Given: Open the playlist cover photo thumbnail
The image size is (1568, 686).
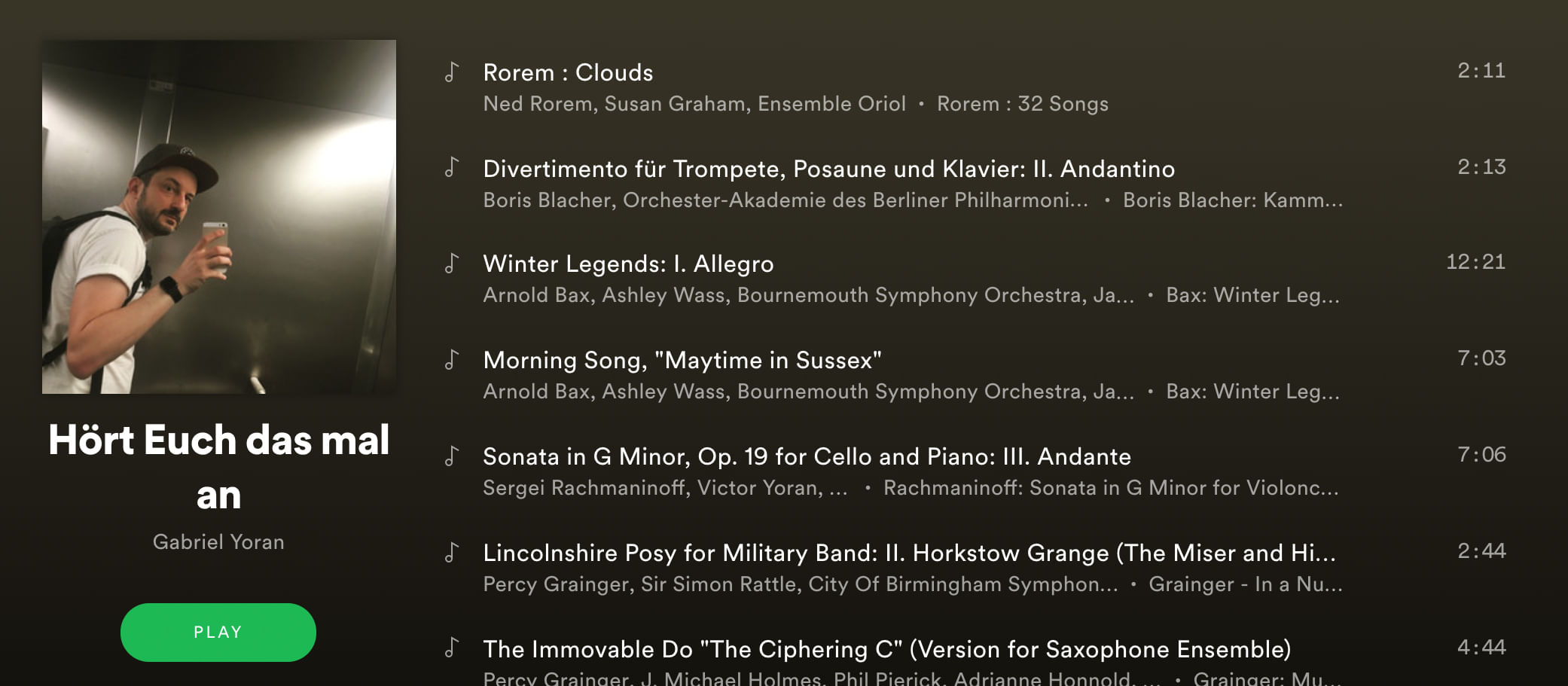Looking at the screenshot, I should tap(219, 217).
